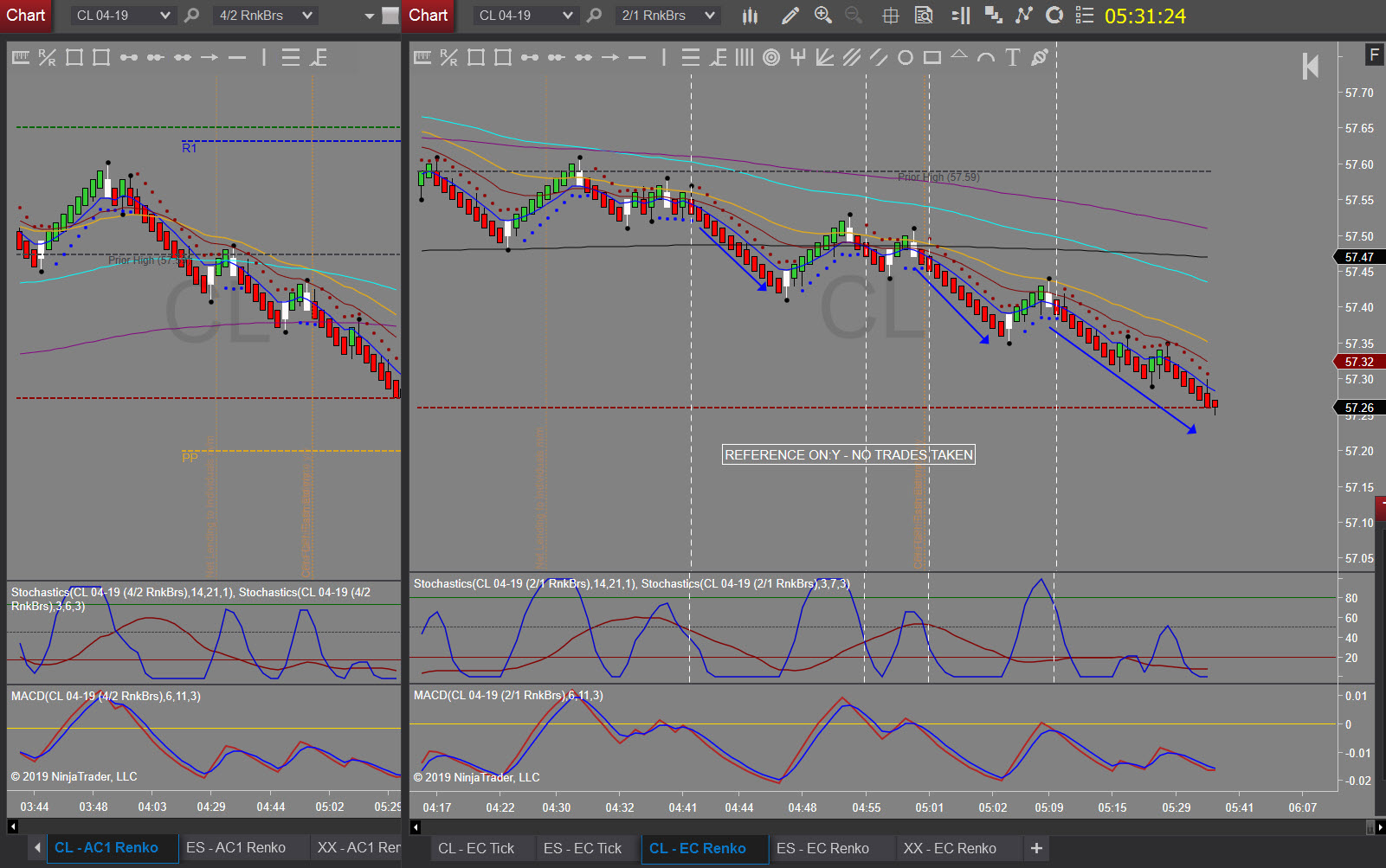Open bar type settings icon
Screen dimensions: 1386x868
pos(751,16)
